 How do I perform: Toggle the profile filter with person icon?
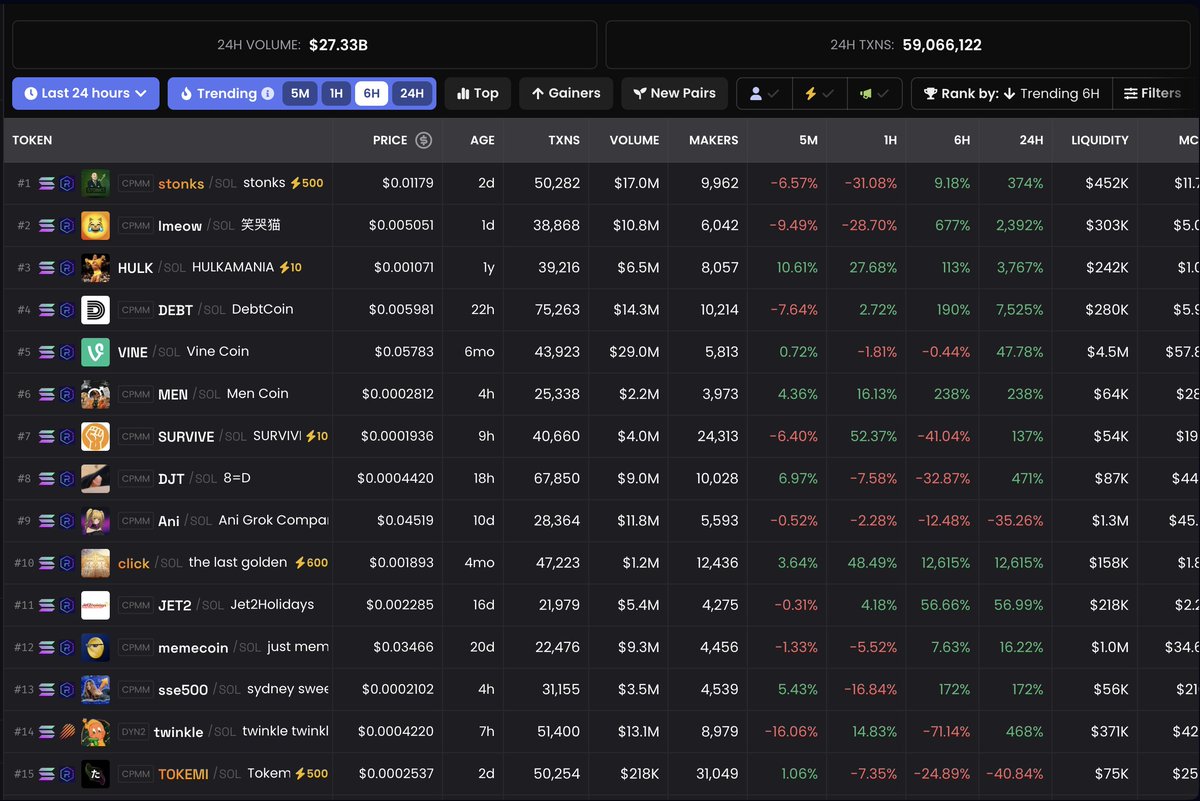(765, 93)
